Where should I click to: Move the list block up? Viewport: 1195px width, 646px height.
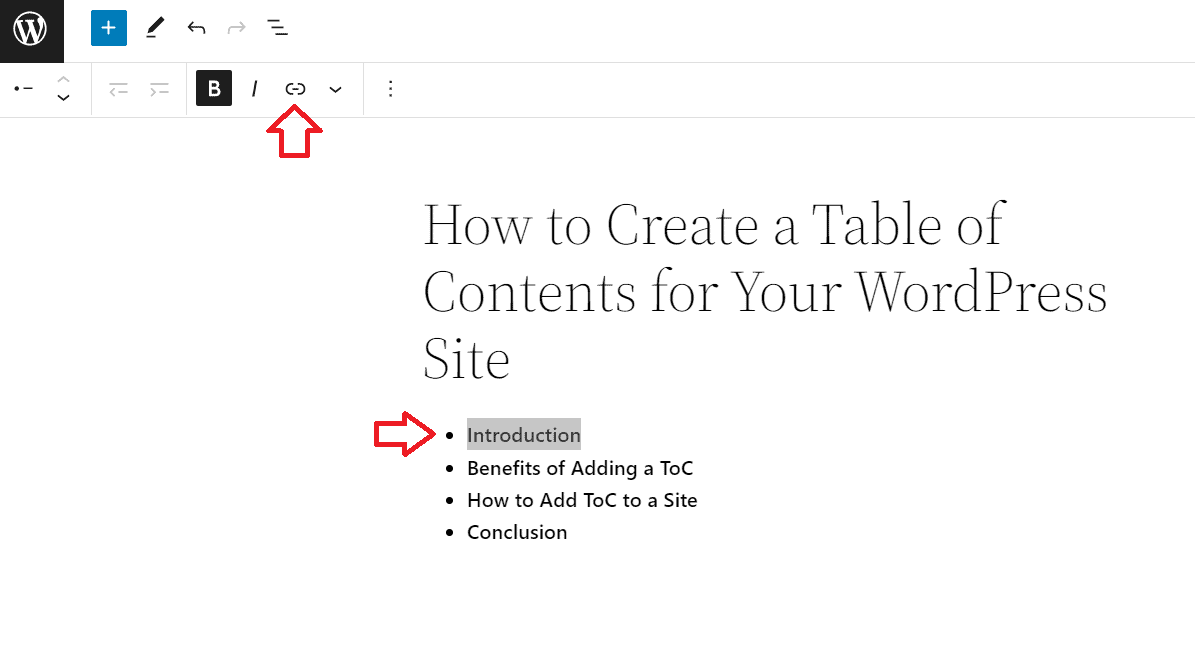(x=63, y=79)
